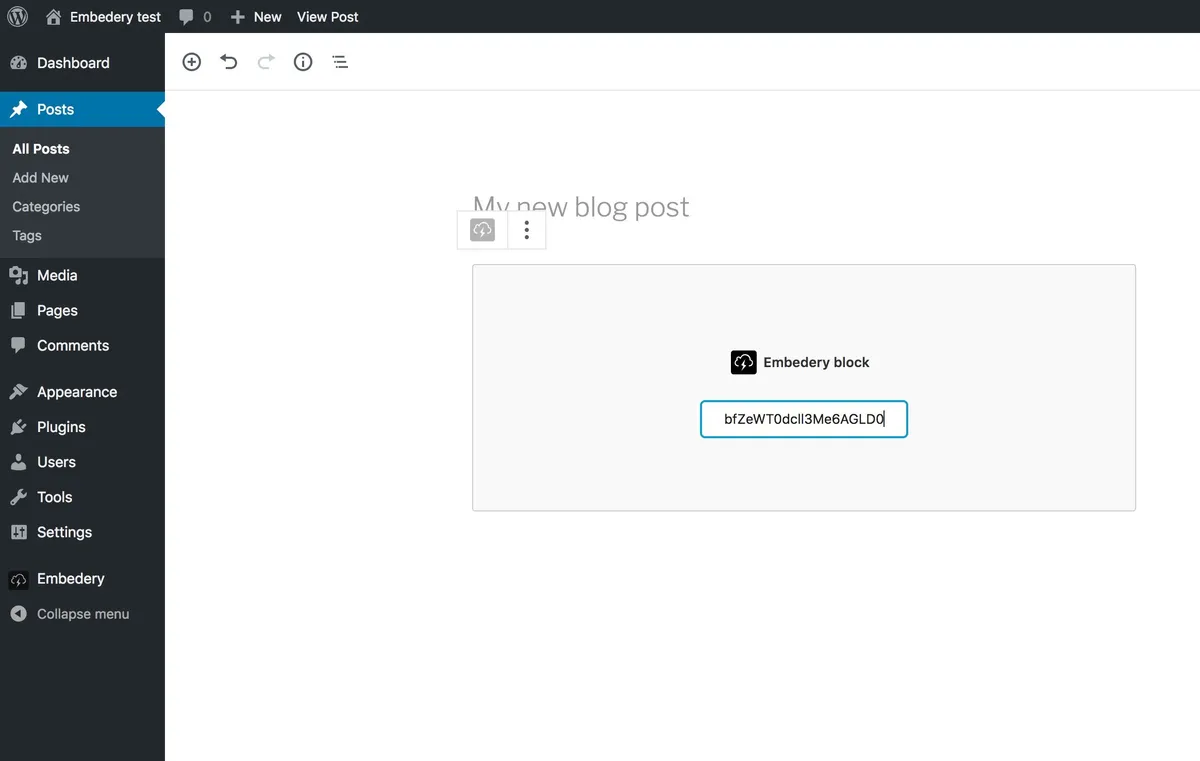
Task: Undo the last change
Action: coord(229,62)
